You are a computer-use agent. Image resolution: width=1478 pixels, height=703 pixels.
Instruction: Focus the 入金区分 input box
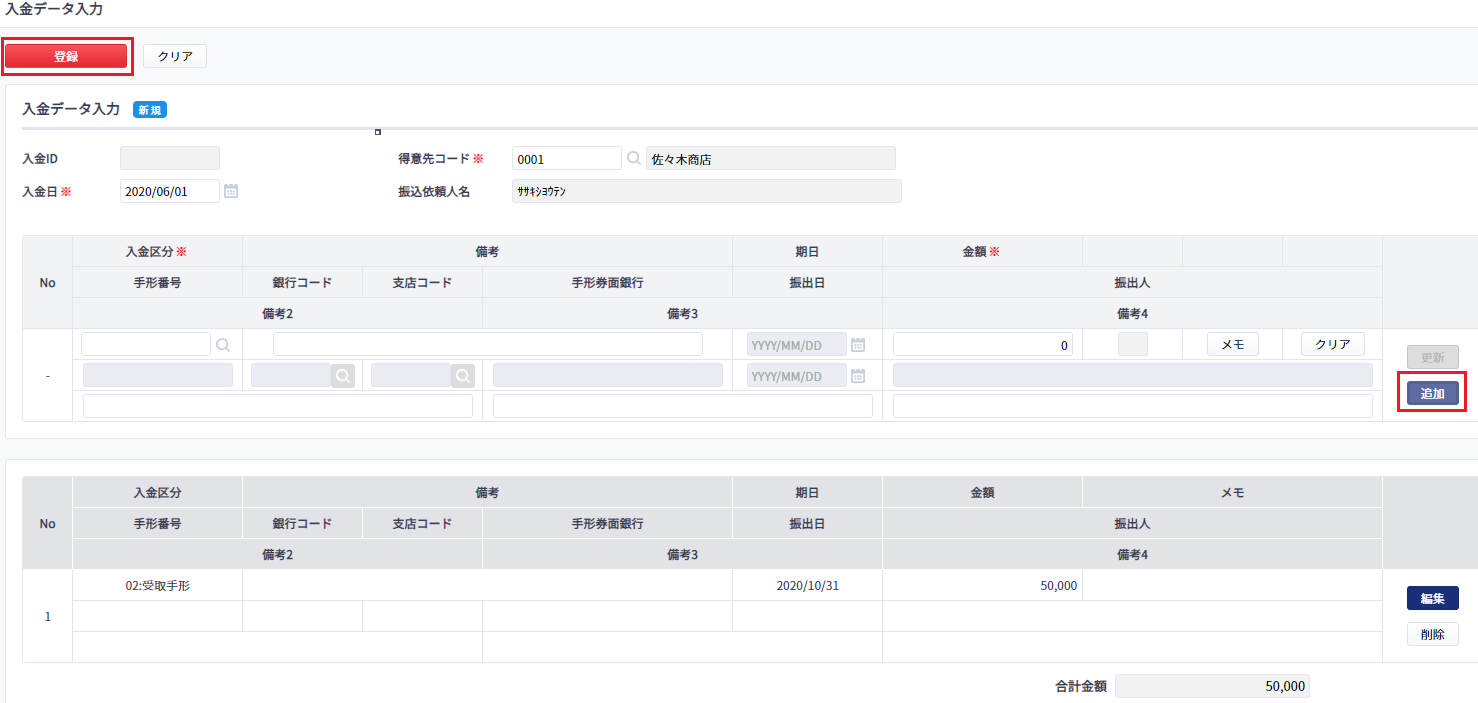(146, 345)
